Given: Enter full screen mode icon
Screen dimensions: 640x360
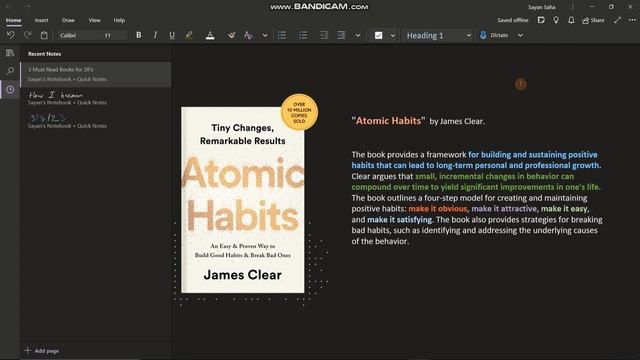Looking at the screenshot, I should coord(618,20).
